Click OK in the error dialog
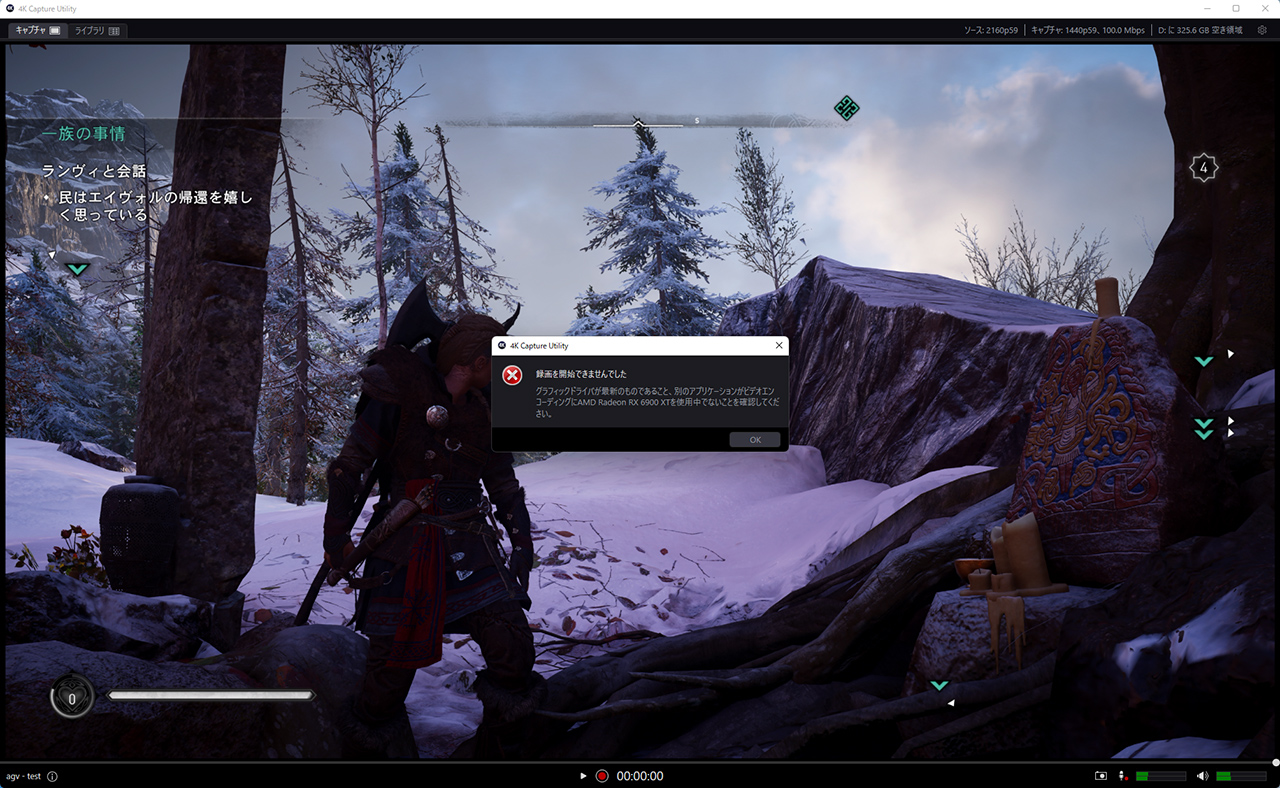 click(755, 440)
